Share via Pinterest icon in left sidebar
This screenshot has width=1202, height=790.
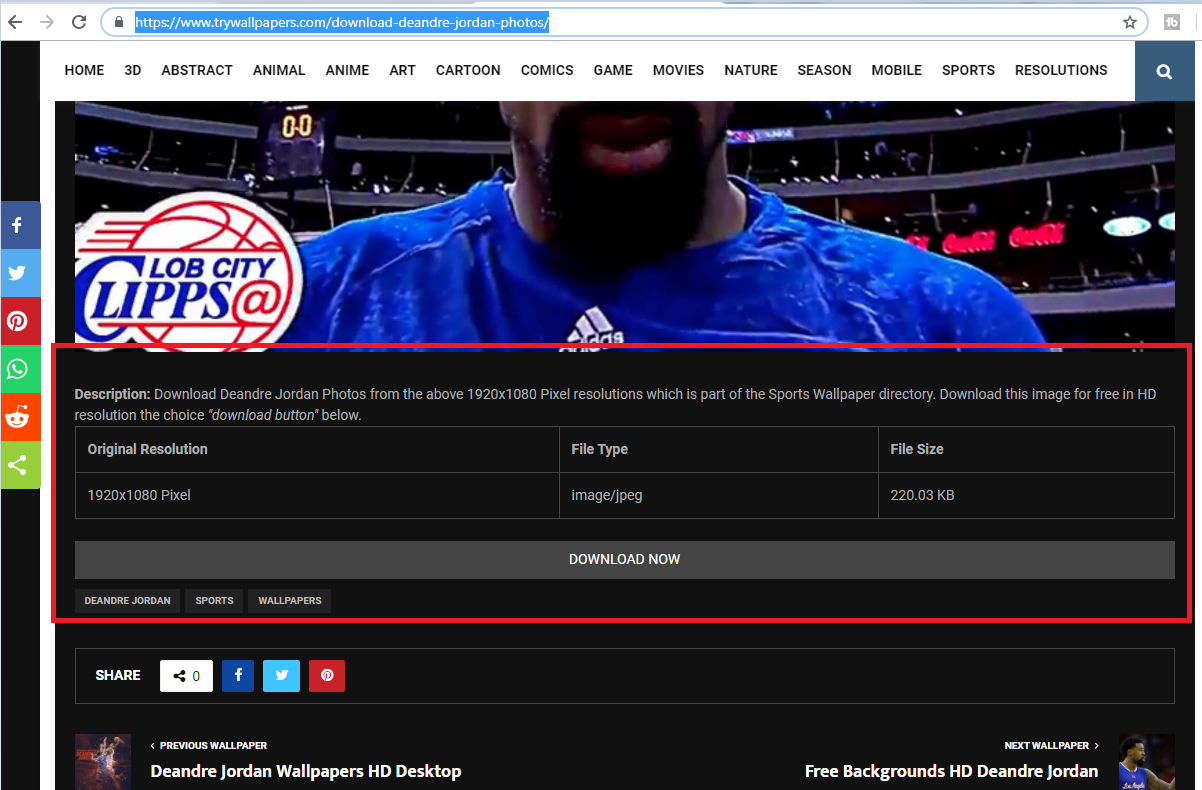[18, 321]
